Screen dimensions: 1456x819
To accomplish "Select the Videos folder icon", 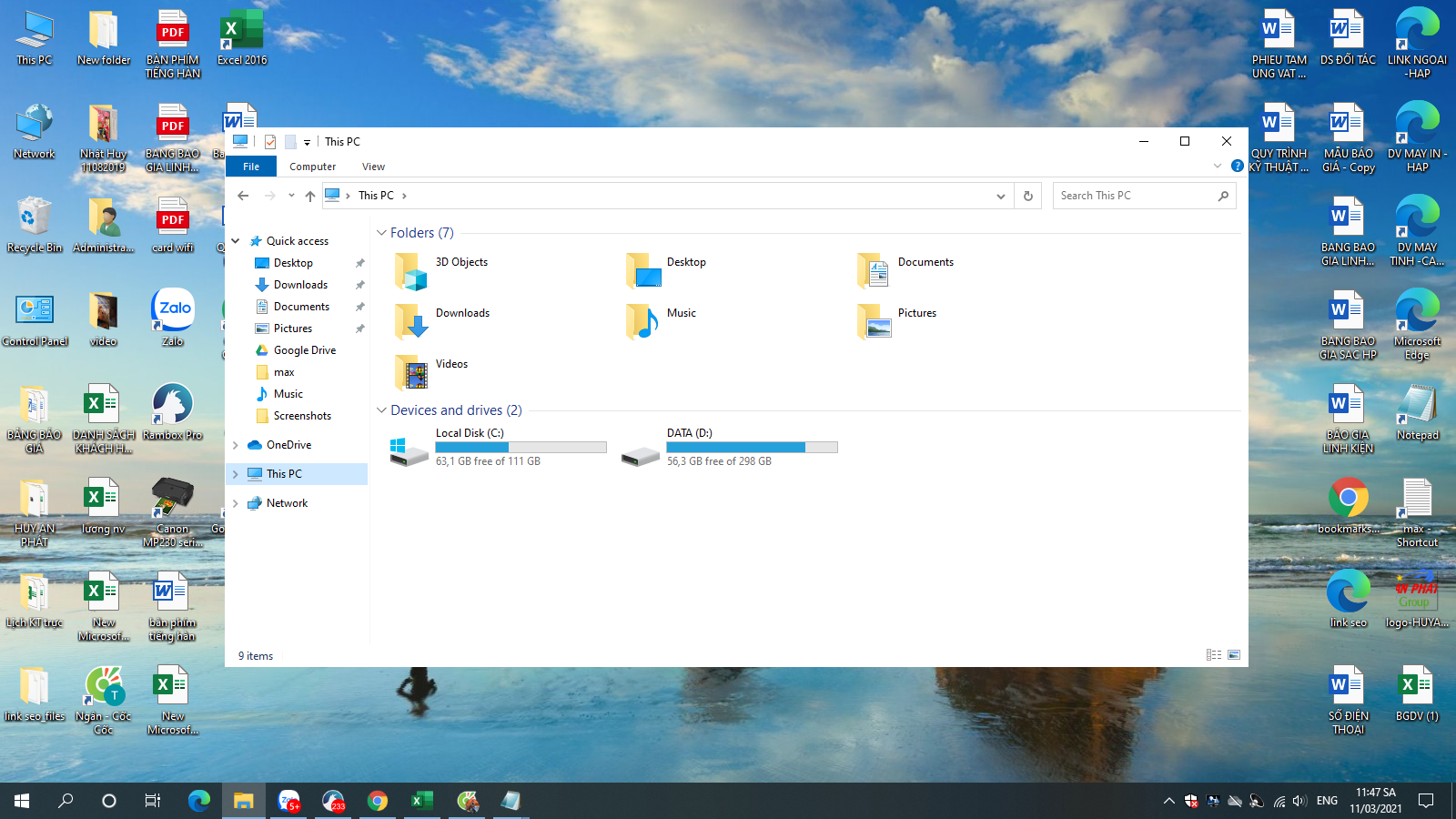I will tap(412, 372).
